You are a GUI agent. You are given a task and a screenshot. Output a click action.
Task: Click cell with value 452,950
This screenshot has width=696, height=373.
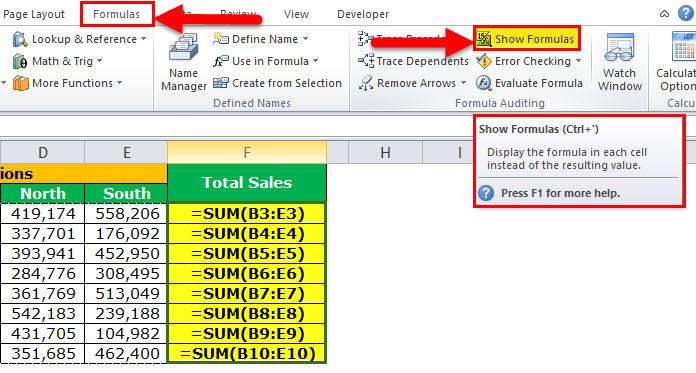click(x=127, y=254)
